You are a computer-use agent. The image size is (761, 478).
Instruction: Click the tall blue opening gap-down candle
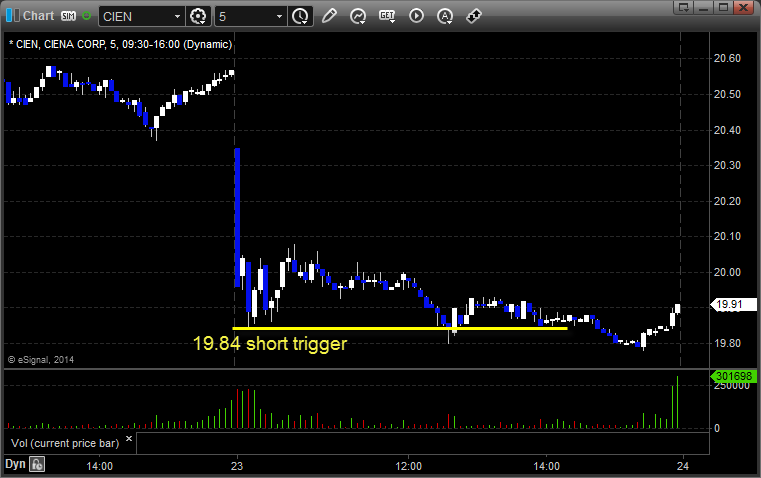pyautogui.click(x=237, y=218)
